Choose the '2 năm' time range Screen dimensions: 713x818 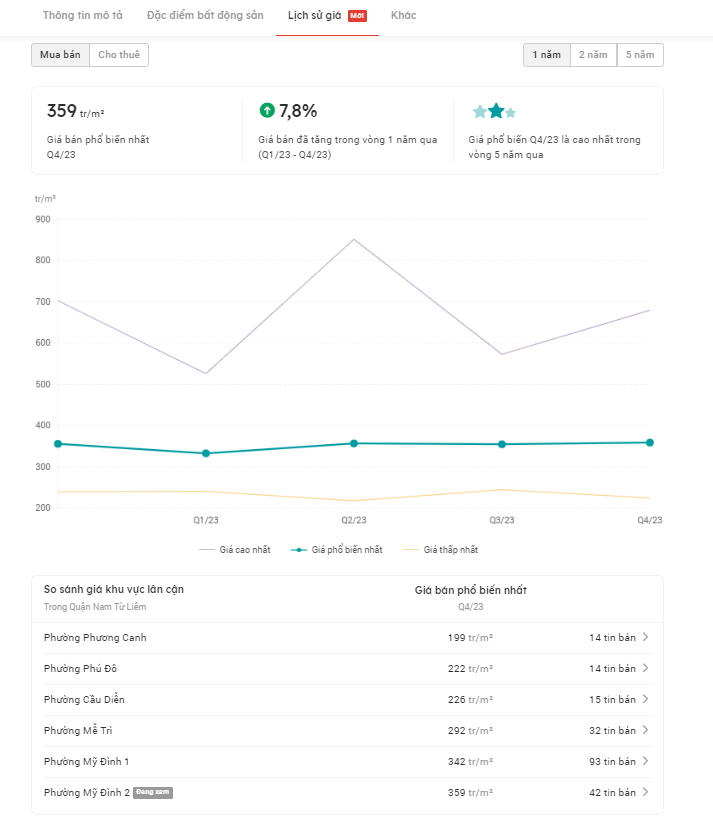(x=593, y=55)
